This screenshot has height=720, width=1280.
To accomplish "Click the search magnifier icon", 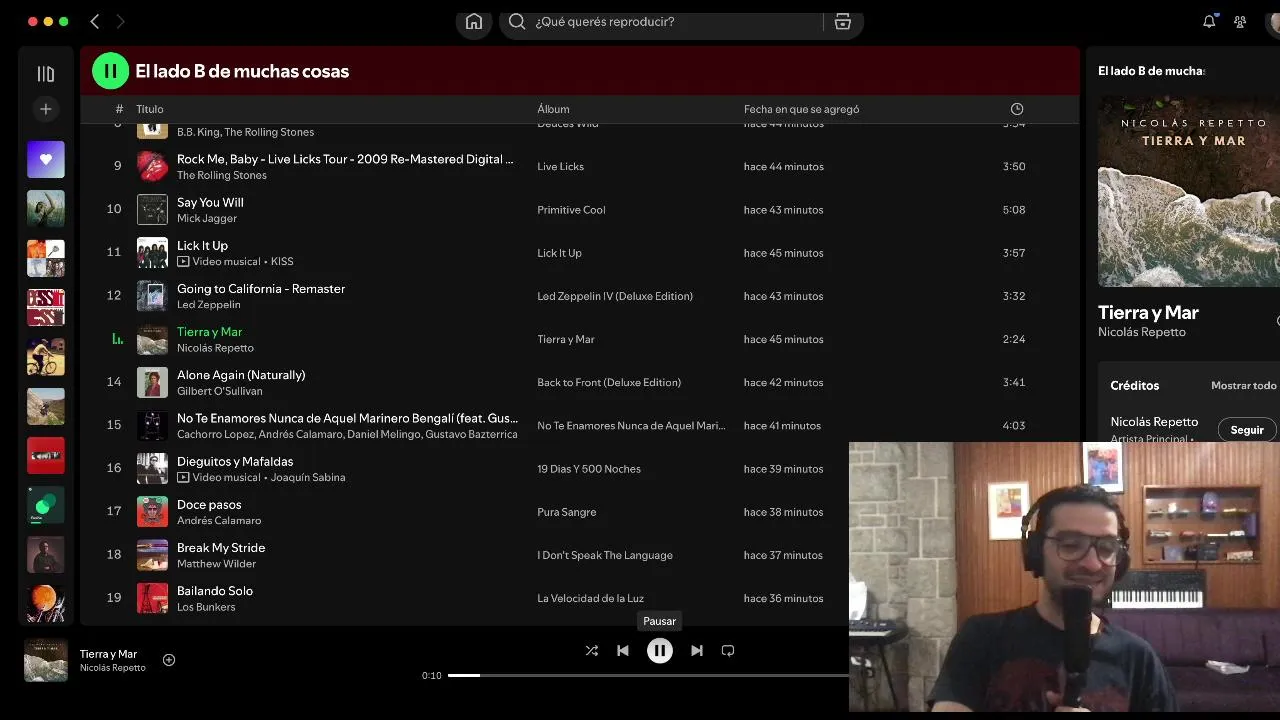I will tap(517, 22).
